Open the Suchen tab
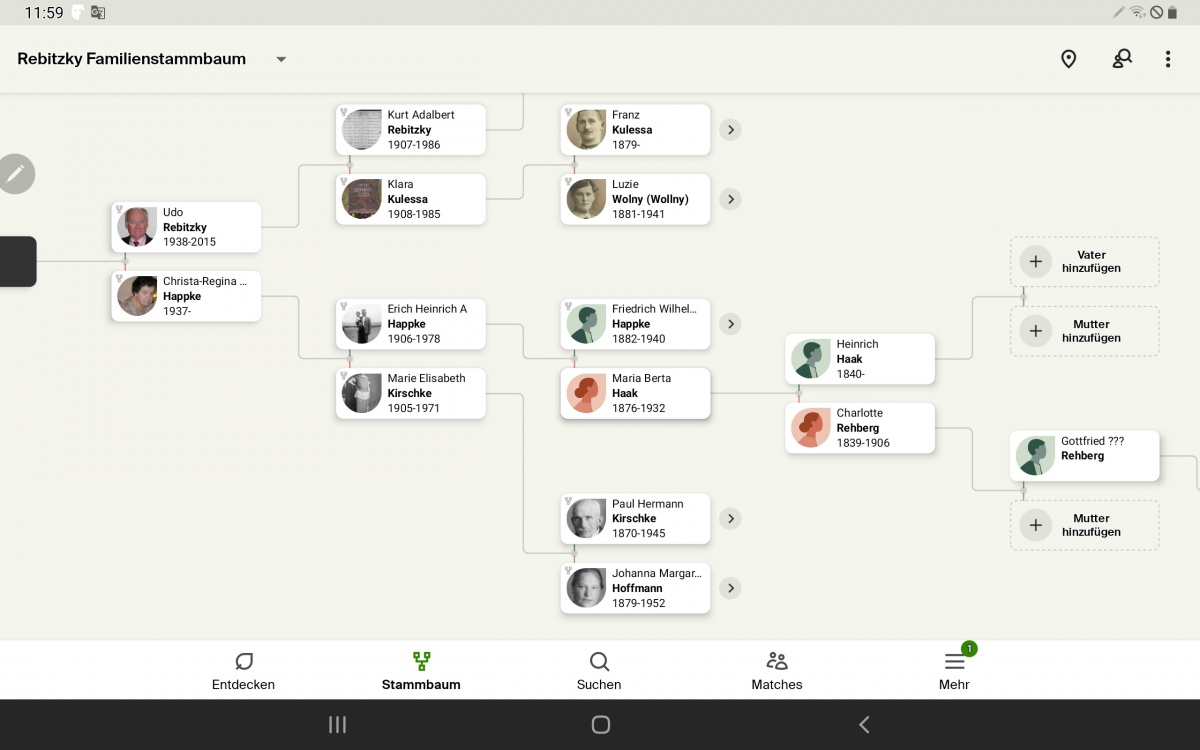 (x=599, y=671)
